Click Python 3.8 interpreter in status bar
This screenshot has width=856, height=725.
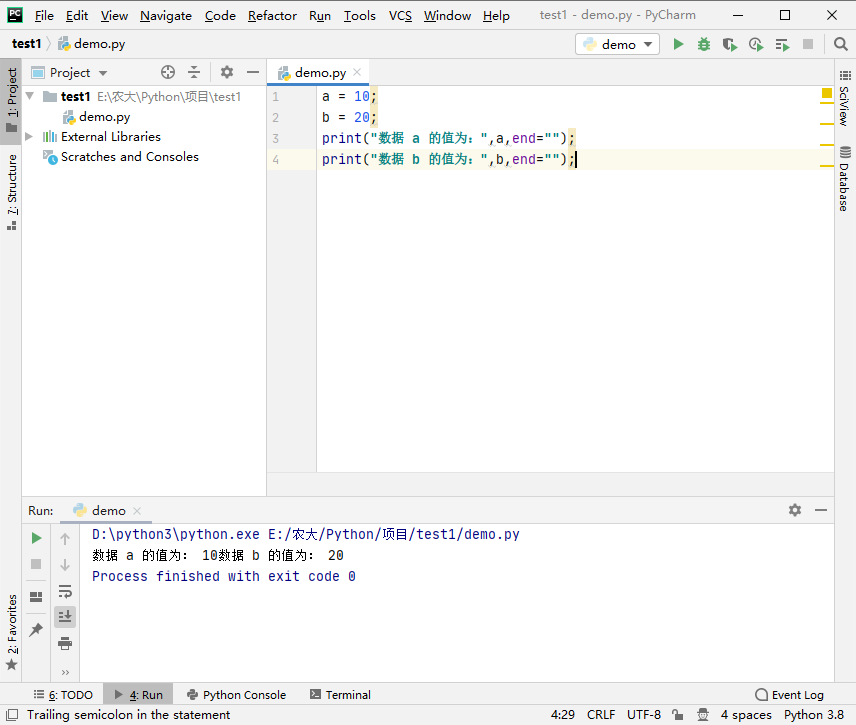pos(813,714)
